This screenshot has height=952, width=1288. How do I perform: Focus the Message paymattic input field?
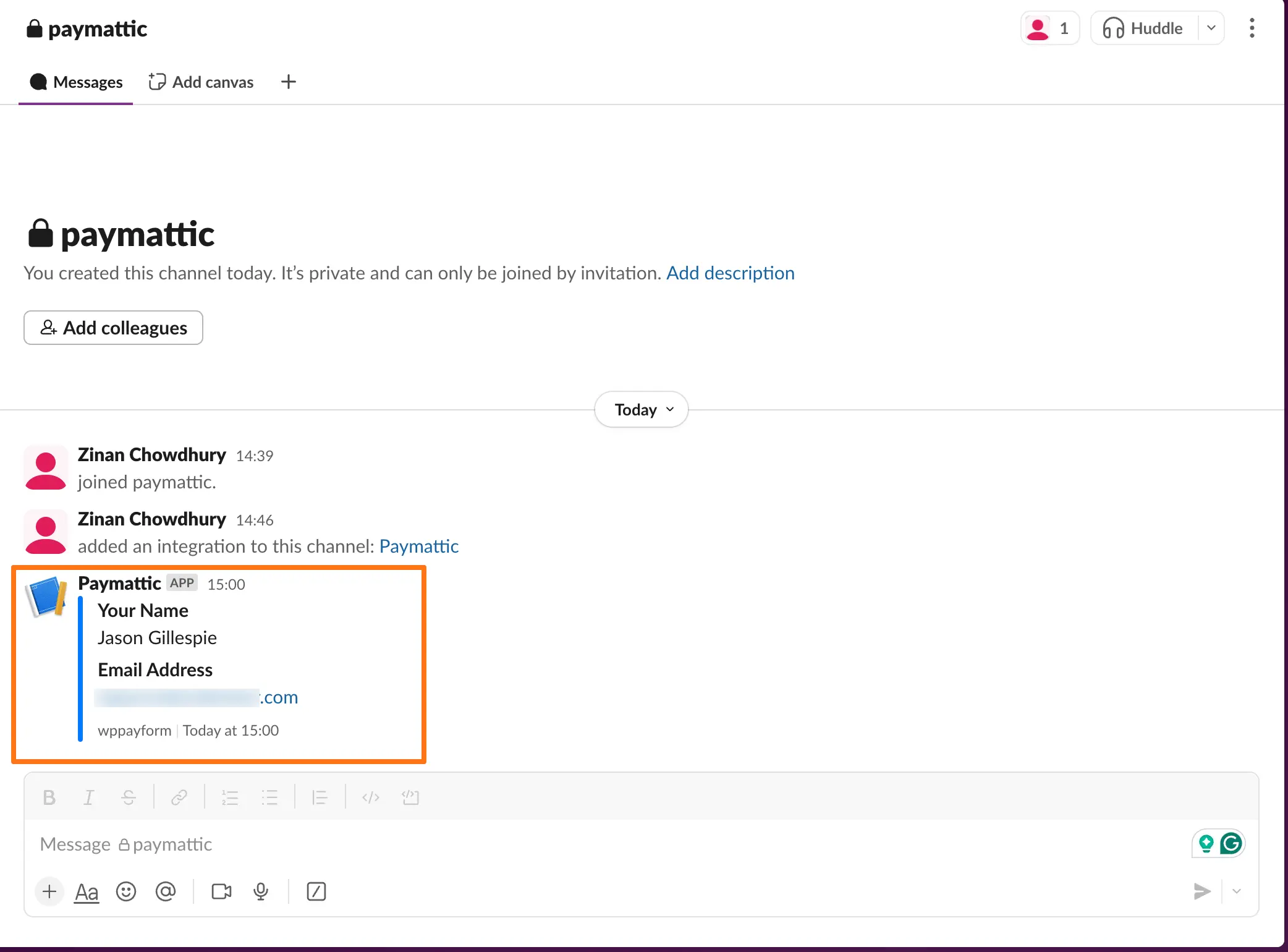pos(556,844)
